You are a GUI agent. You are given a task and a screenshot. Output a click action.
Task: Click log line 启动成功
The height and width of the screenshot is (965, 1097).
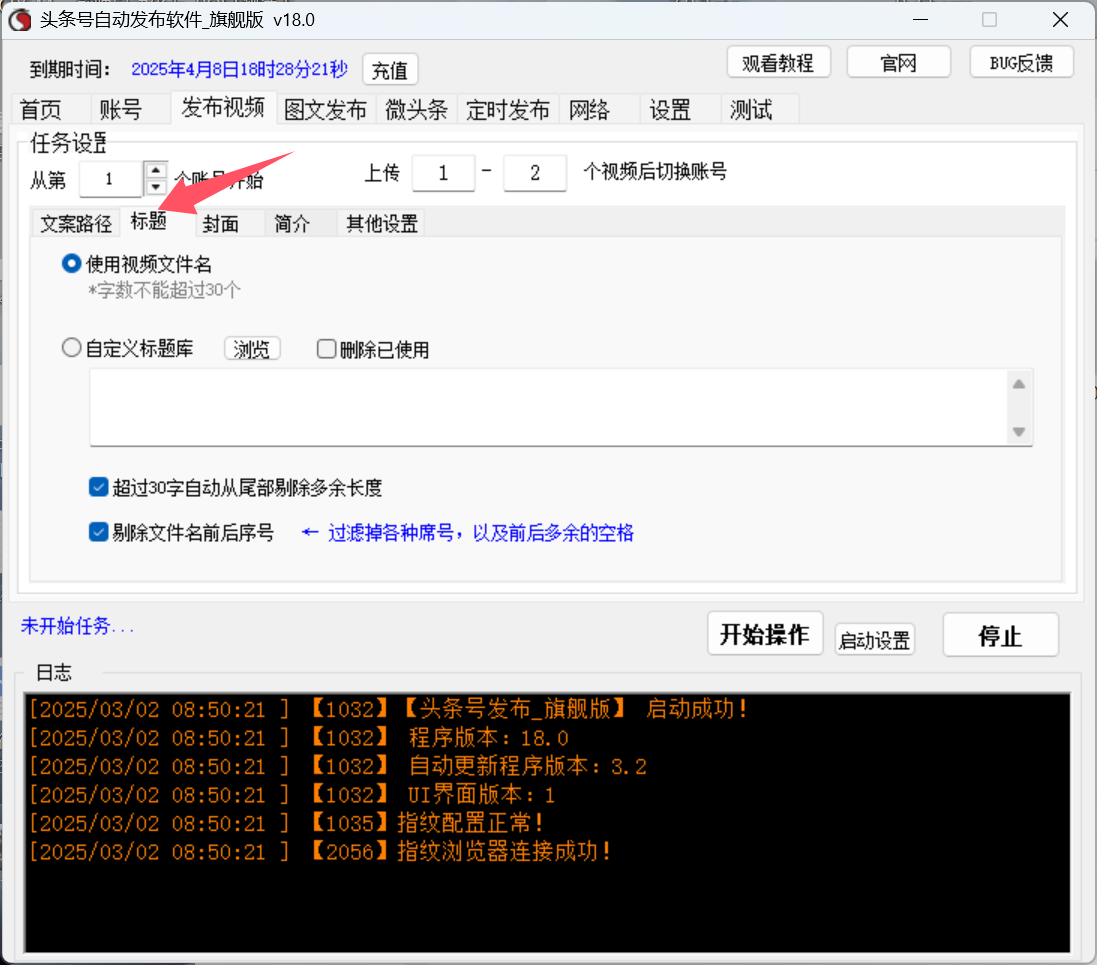click(x=387, y=709)
